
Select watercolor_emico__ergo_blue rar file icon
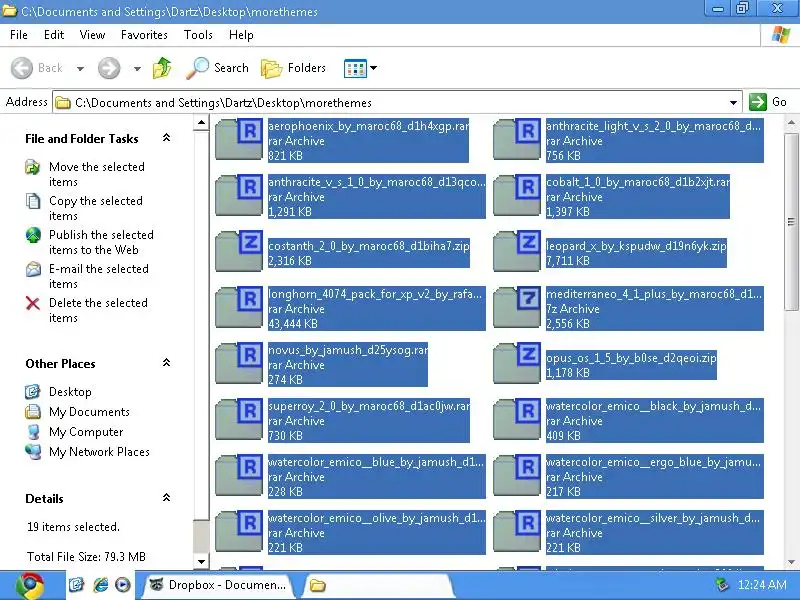(517, 476)
